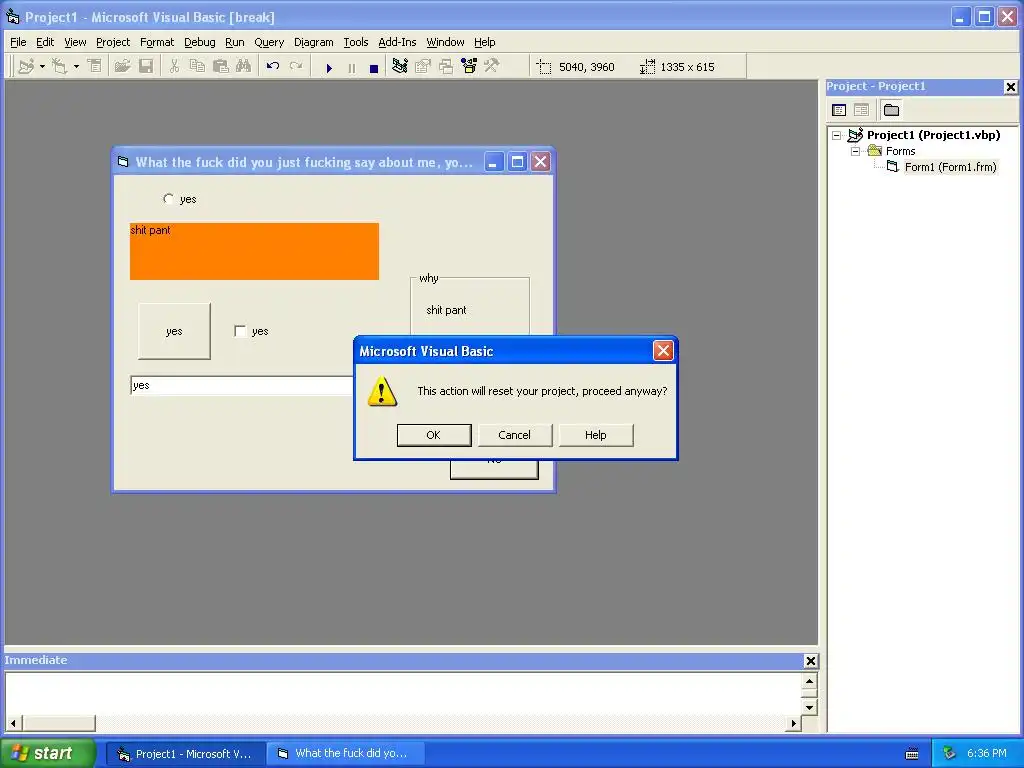Collapse the Project1 (Project1.vbp) tree node

[837, 136]
